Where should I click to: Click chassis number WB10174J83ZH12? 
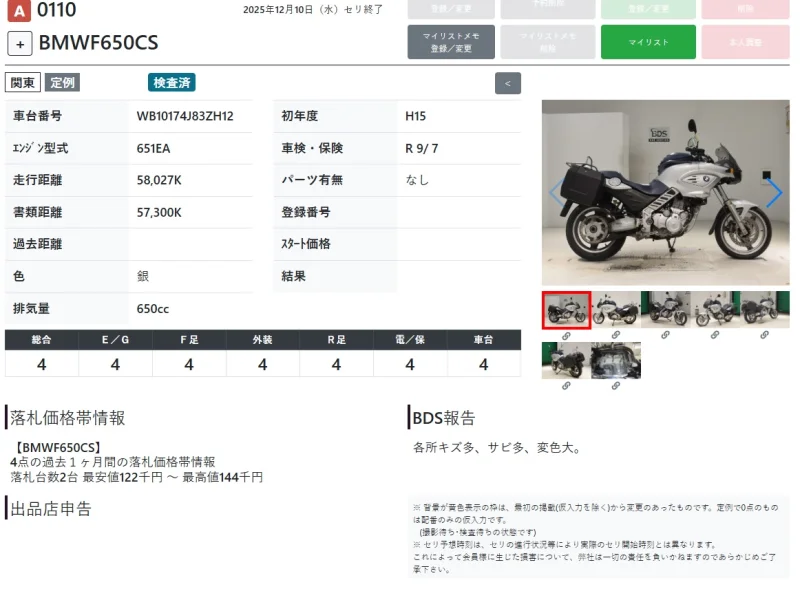pos(185,116)
